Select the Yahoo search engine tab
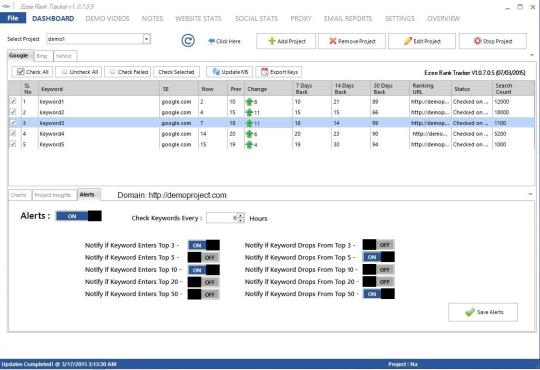Viewport: 540px width, 370px height. pyautogui.click(x=65, y=56)
